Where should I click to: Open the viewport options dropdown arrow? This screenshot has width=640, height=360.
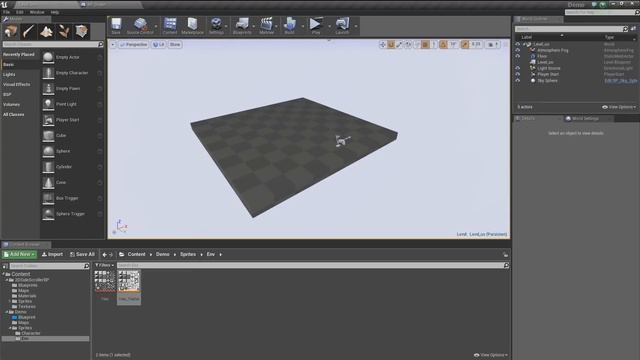(113, 44)
